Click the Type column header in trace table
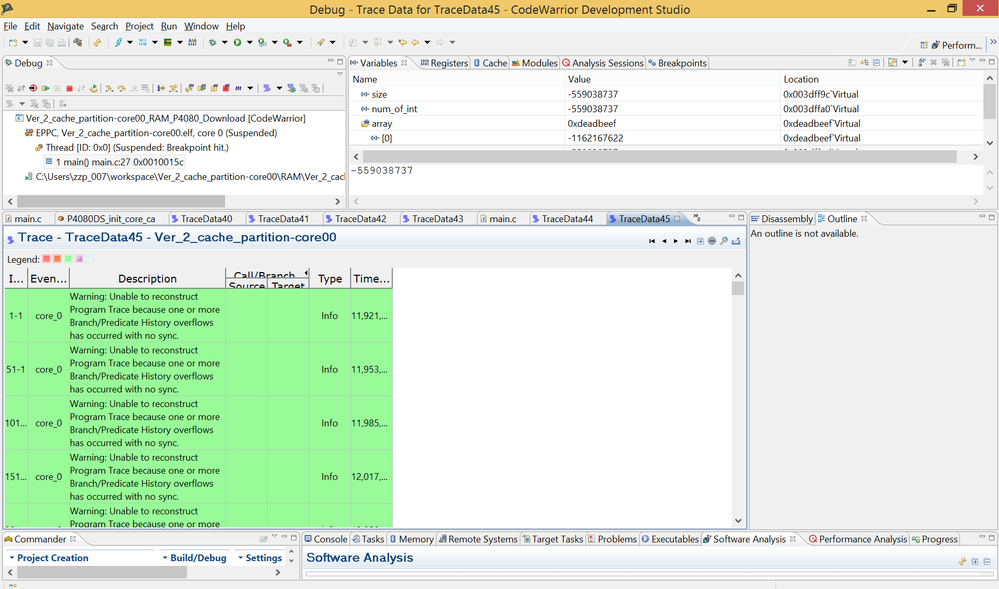 pos(330,279)
